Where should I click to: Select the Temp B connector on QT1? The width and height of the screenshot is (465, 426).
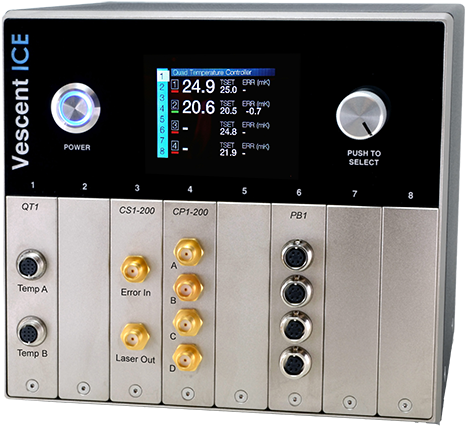(32, 331)
